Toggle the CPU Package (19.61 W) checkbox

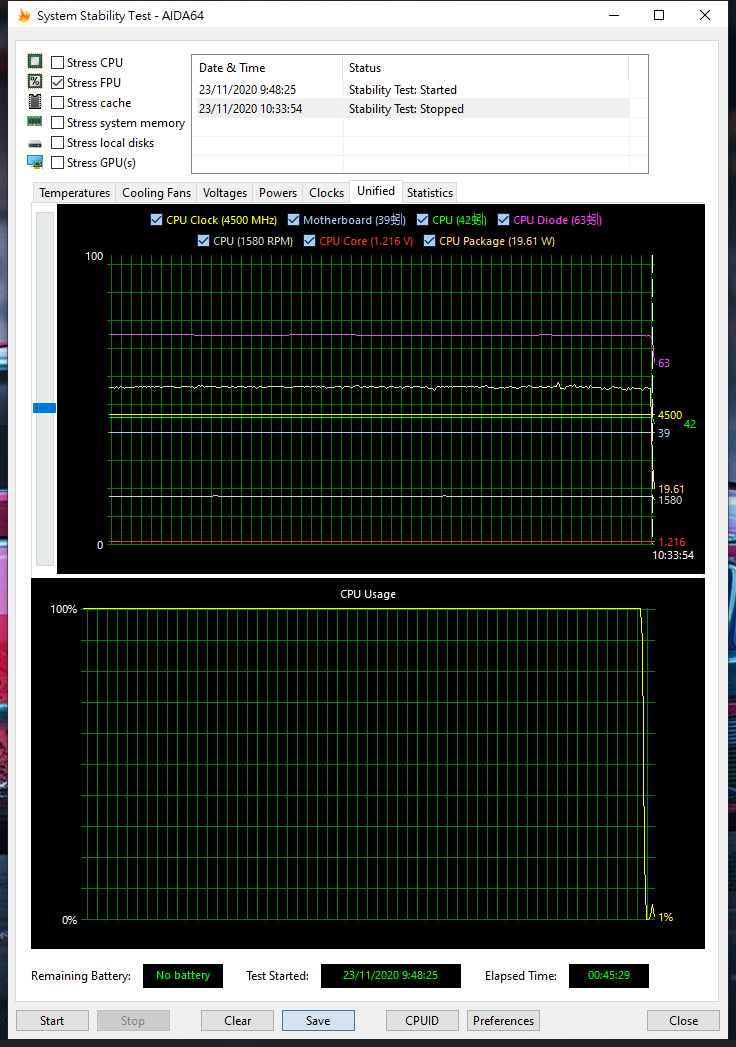[x=429, y=240]
